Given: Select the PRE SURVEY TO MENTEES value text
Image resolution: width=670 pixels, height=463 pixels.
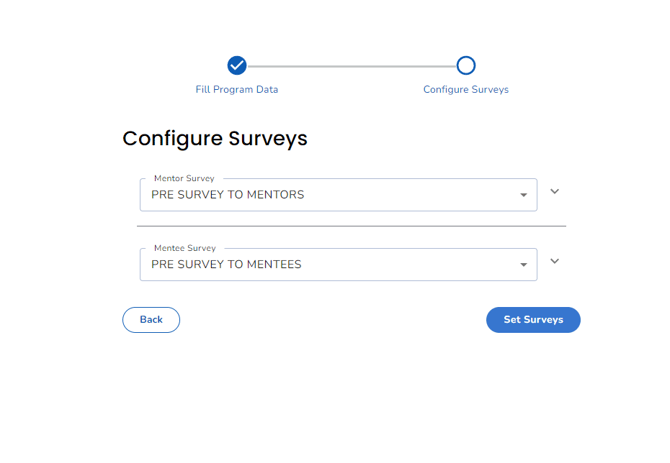Looking at the screenshot, I should pyautogui.click(x=226, y=264).
